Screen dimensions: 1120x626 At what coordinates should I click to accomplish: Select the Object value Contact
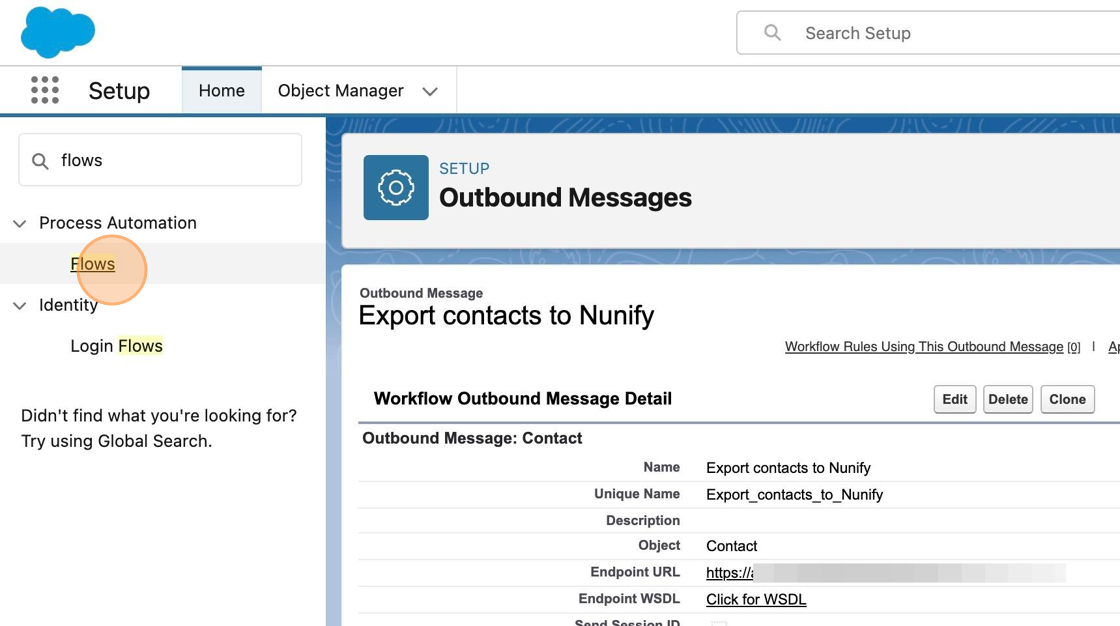tap(731, 546)
